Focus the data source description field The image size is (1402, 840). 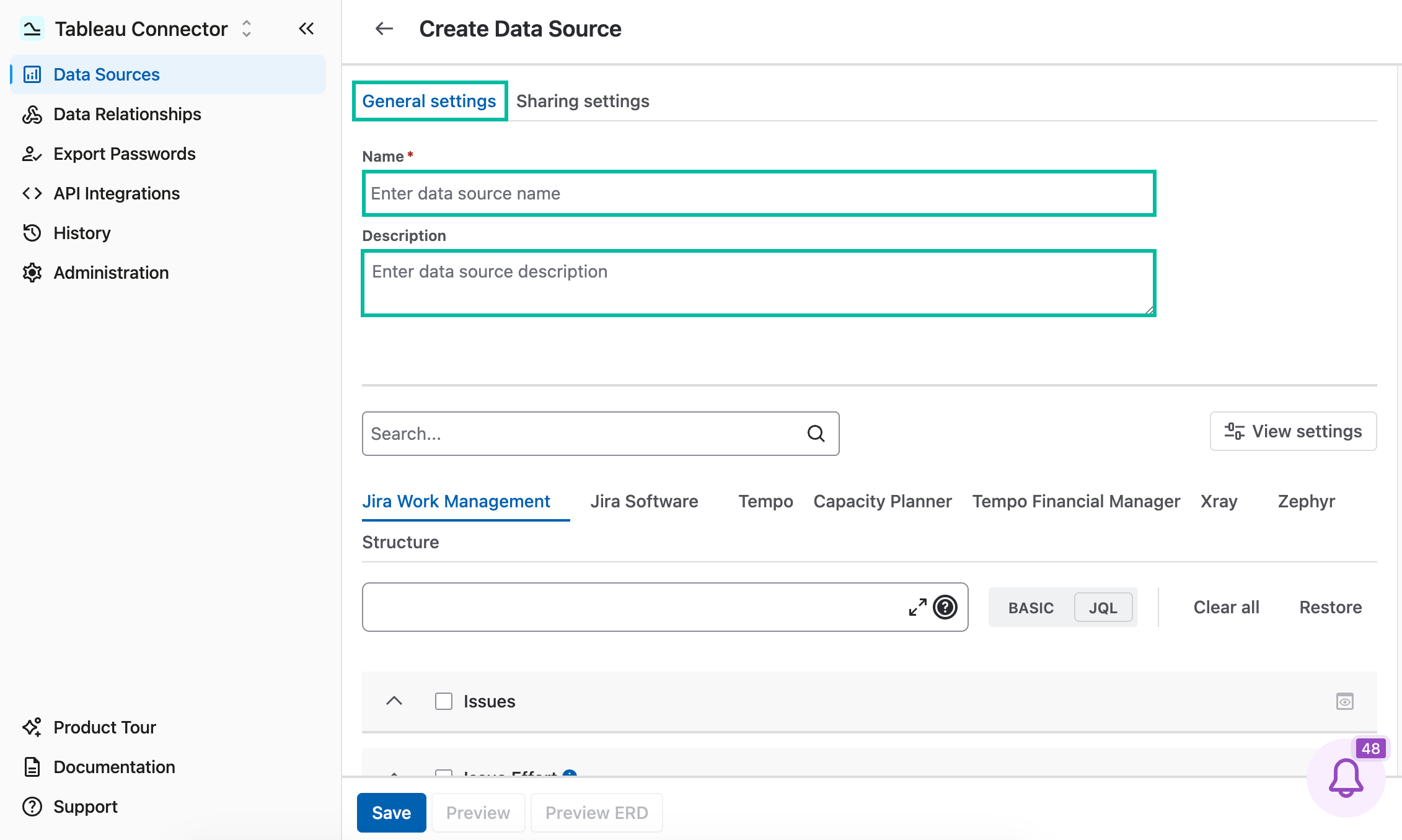[759, 283]
